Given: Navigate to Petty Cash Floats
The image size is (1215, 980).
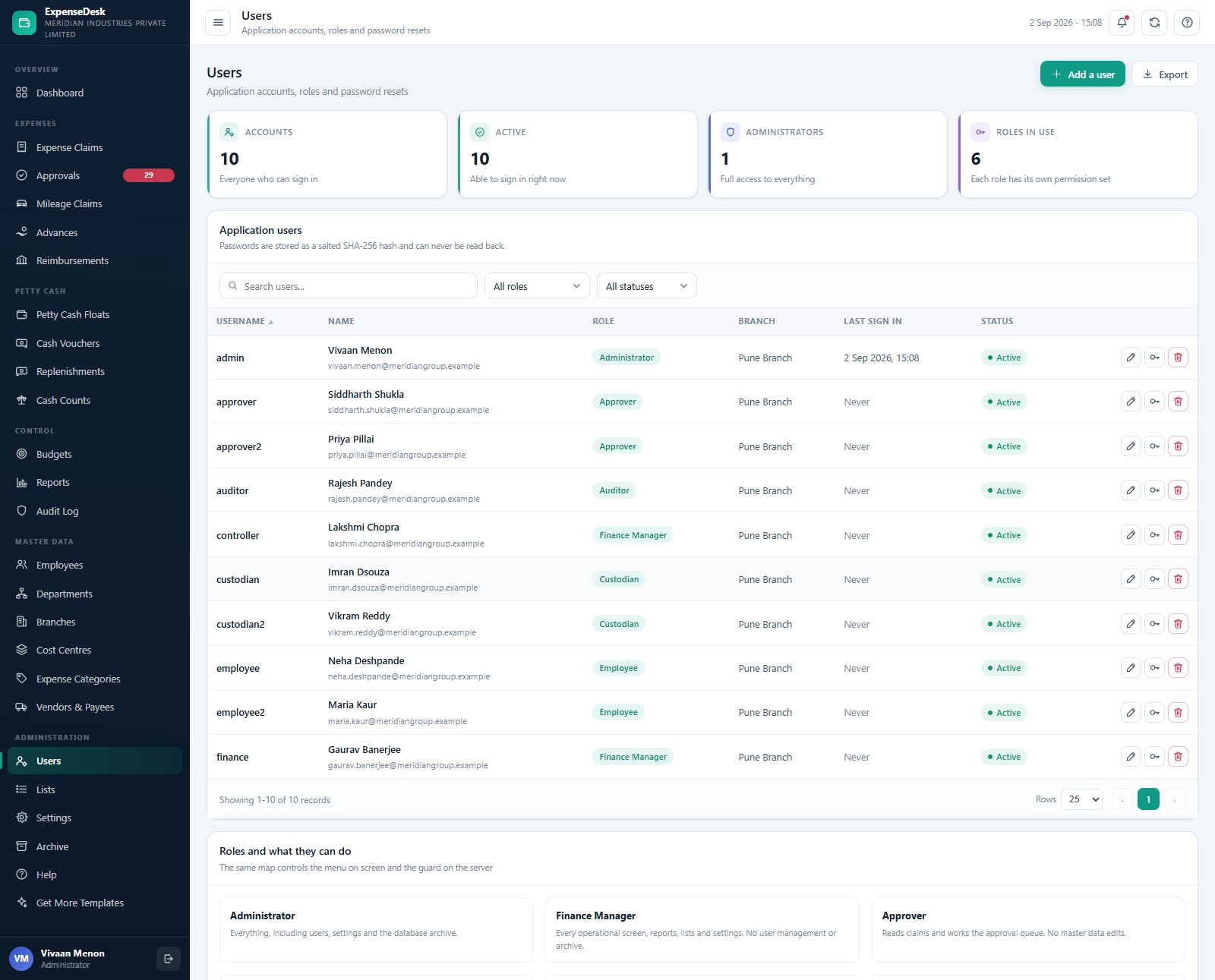Looking at the screenshot, I should pos(95,315).
